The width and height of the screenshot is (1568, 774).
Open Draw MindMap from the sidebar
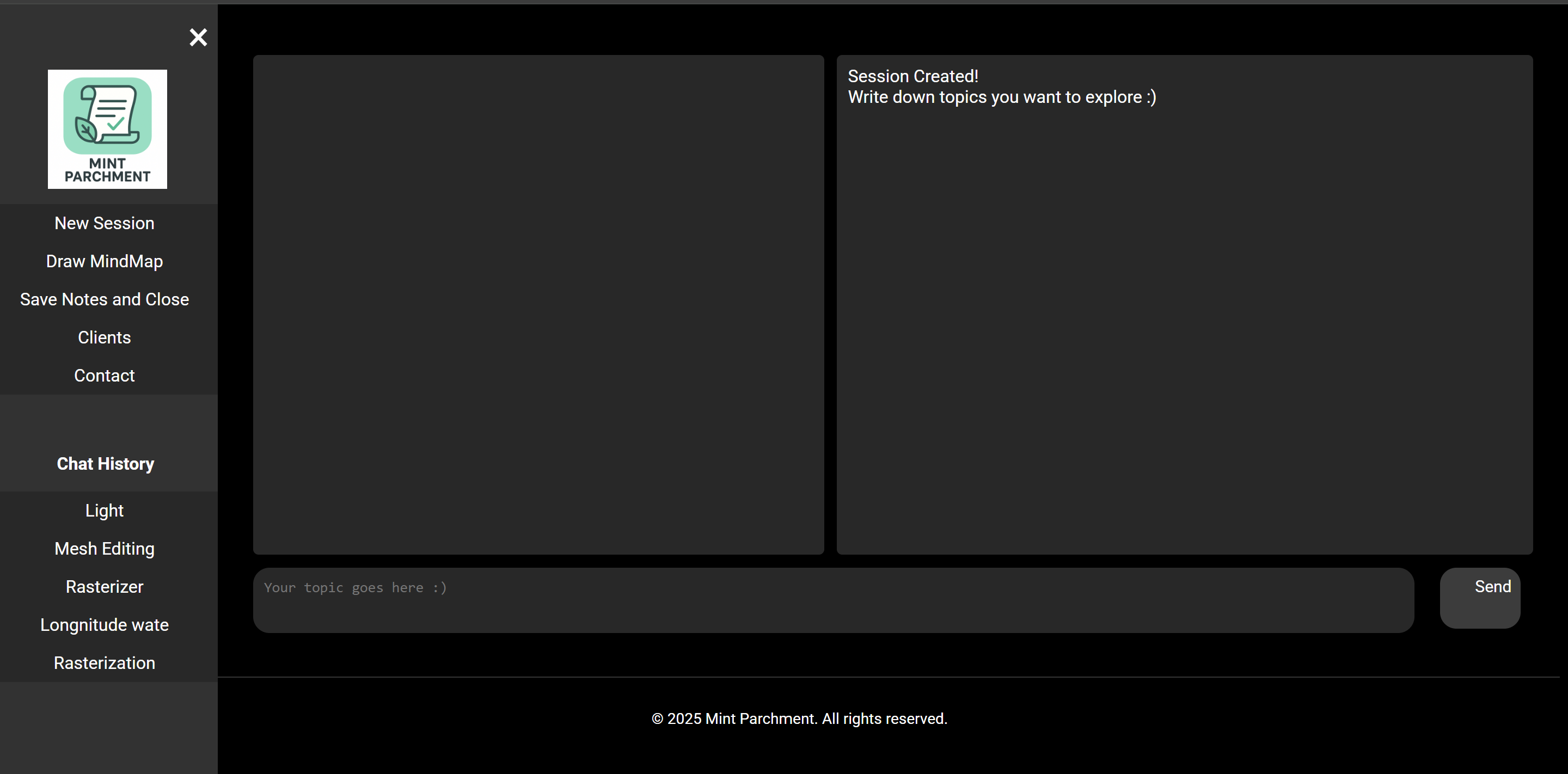pos(104,262)
